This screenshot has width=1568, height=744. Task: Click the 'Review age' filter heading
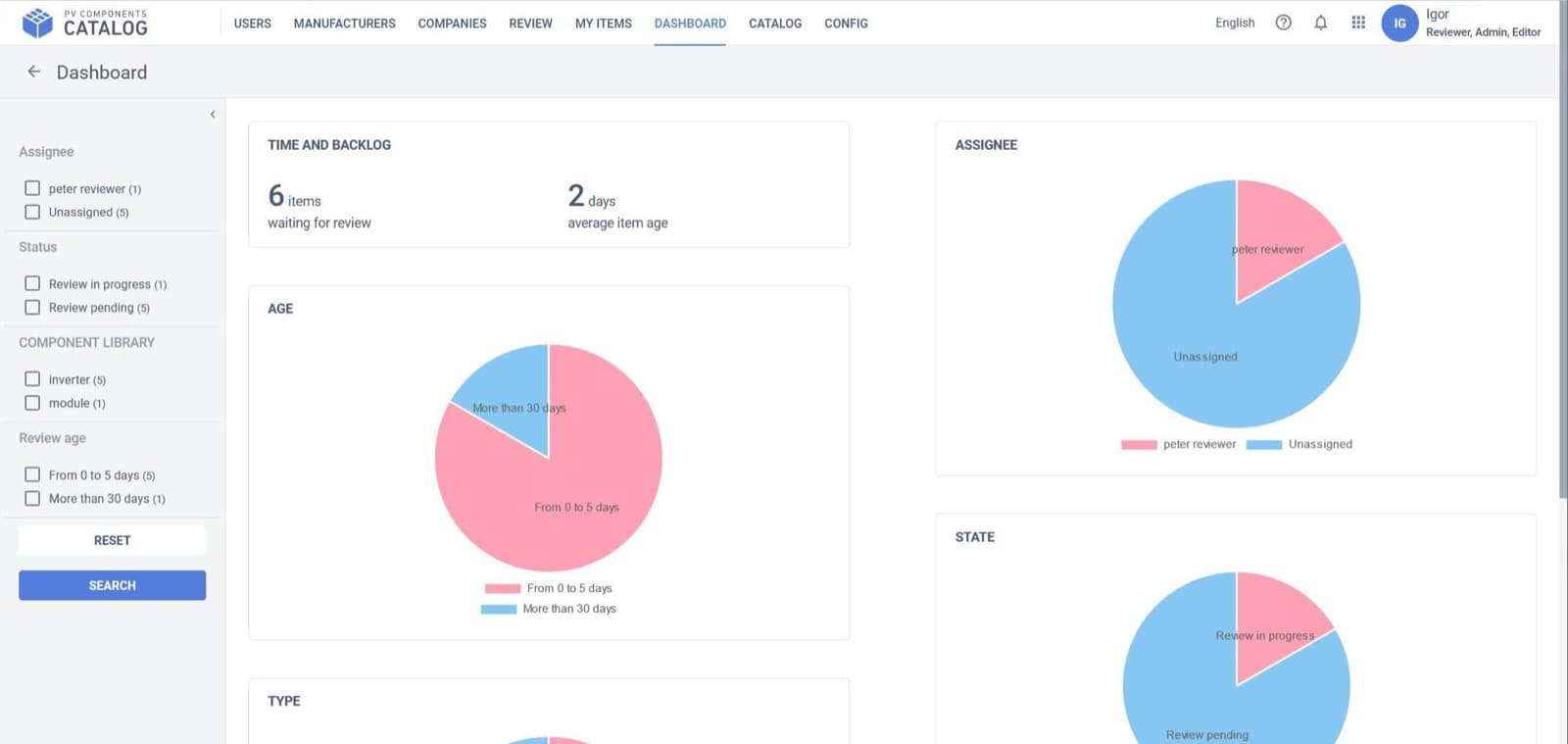coord(53,438)
